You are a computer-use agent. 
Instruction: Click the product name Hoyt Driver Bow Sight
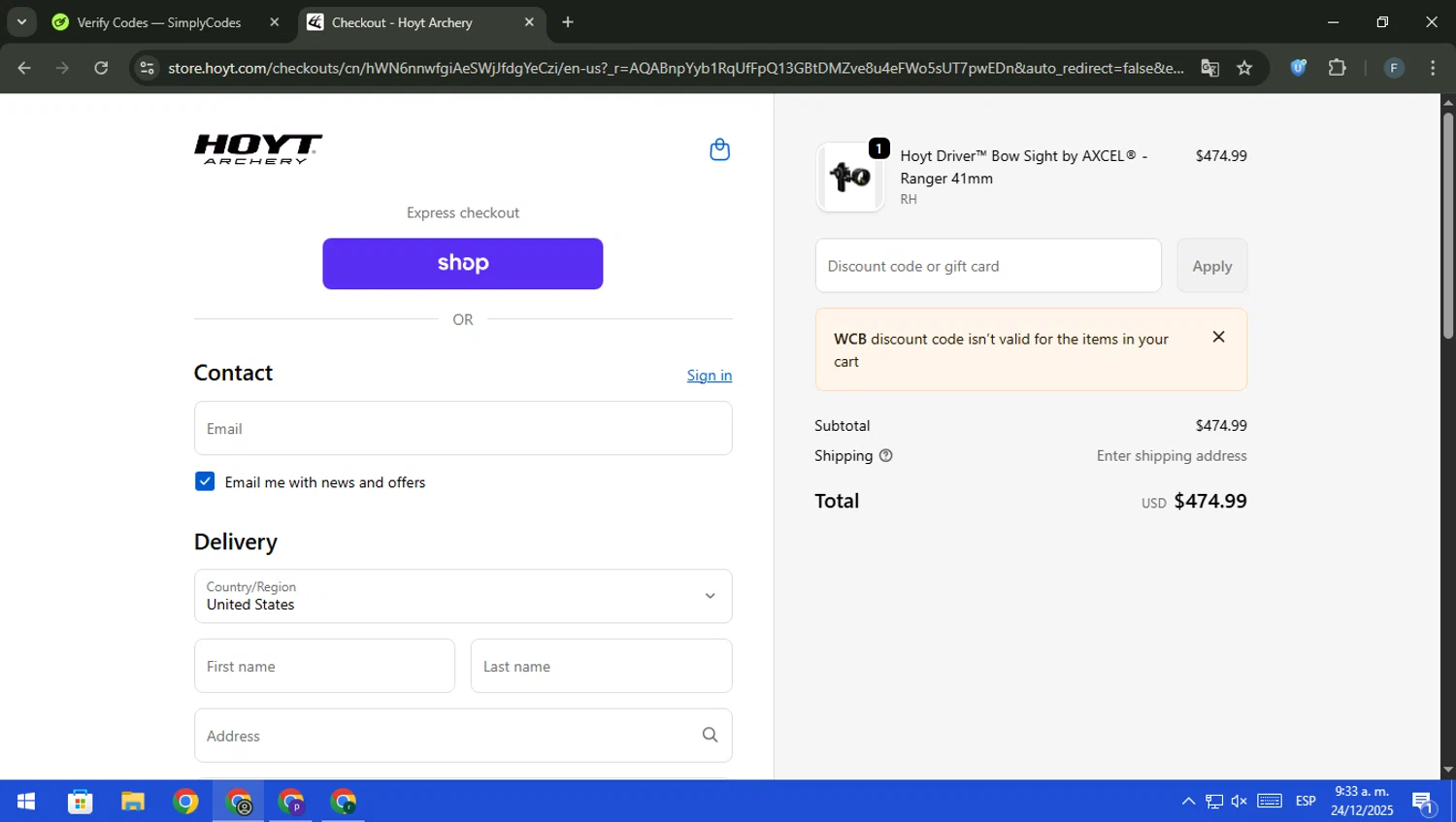pos(1024,167)
